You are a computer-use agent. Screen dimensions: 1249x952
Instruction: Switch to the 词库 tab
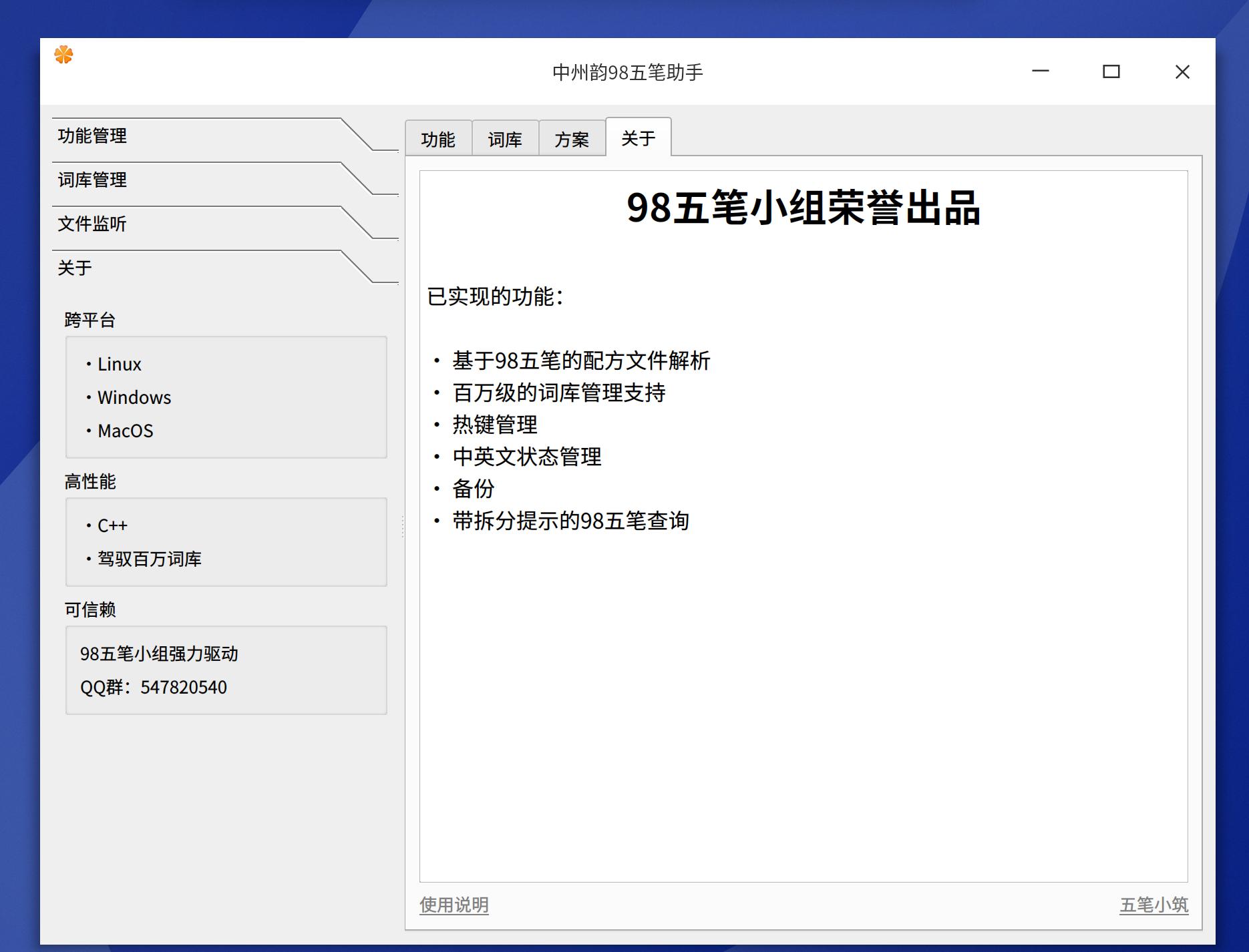coord(506,138)
